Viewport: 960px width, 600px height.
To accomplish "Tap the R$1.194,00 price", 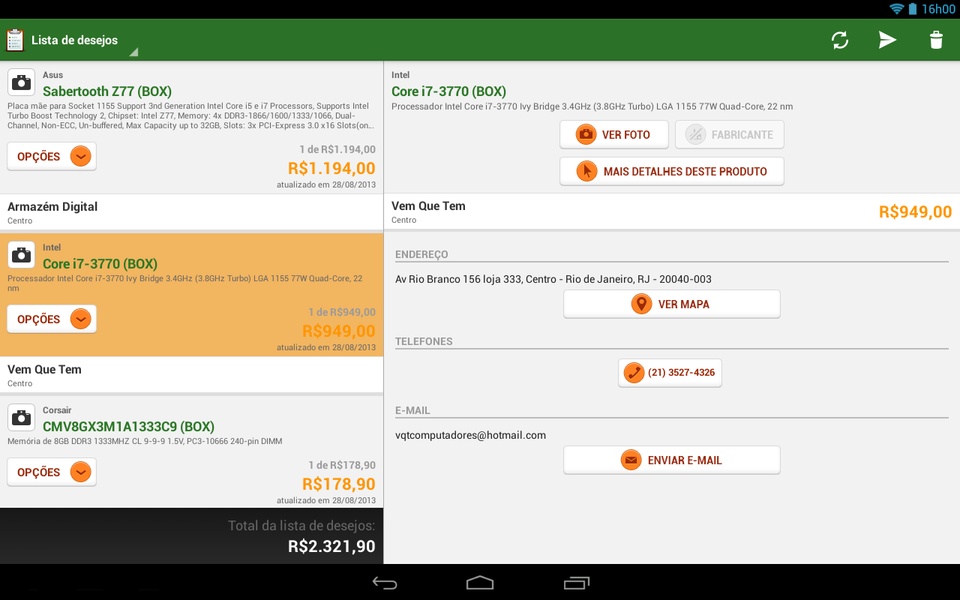I will [x=331, y=168].
